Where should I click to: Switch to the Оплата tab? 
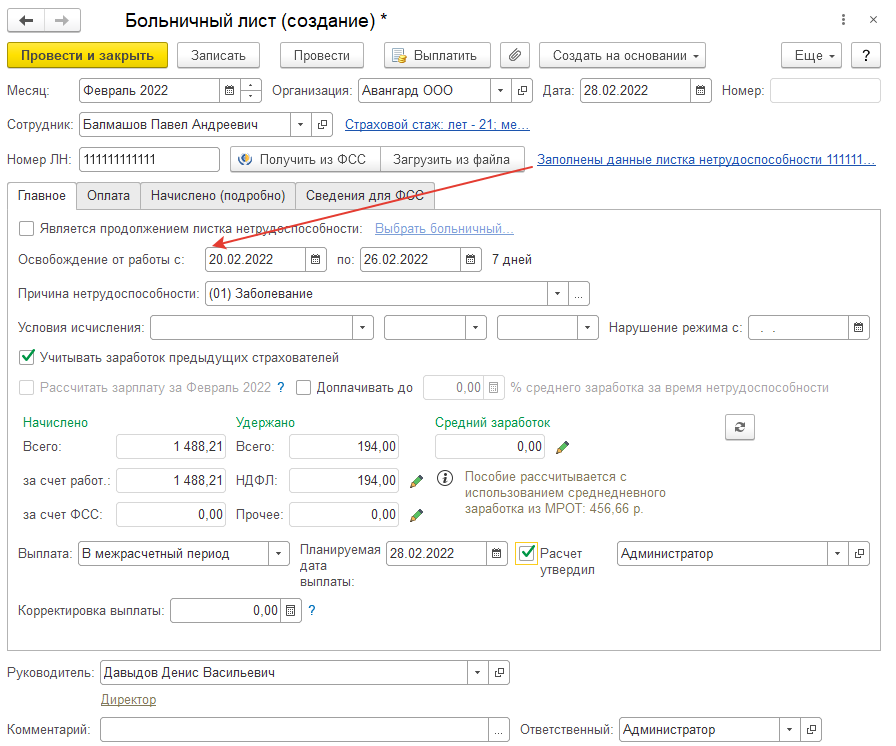(108, 196)
